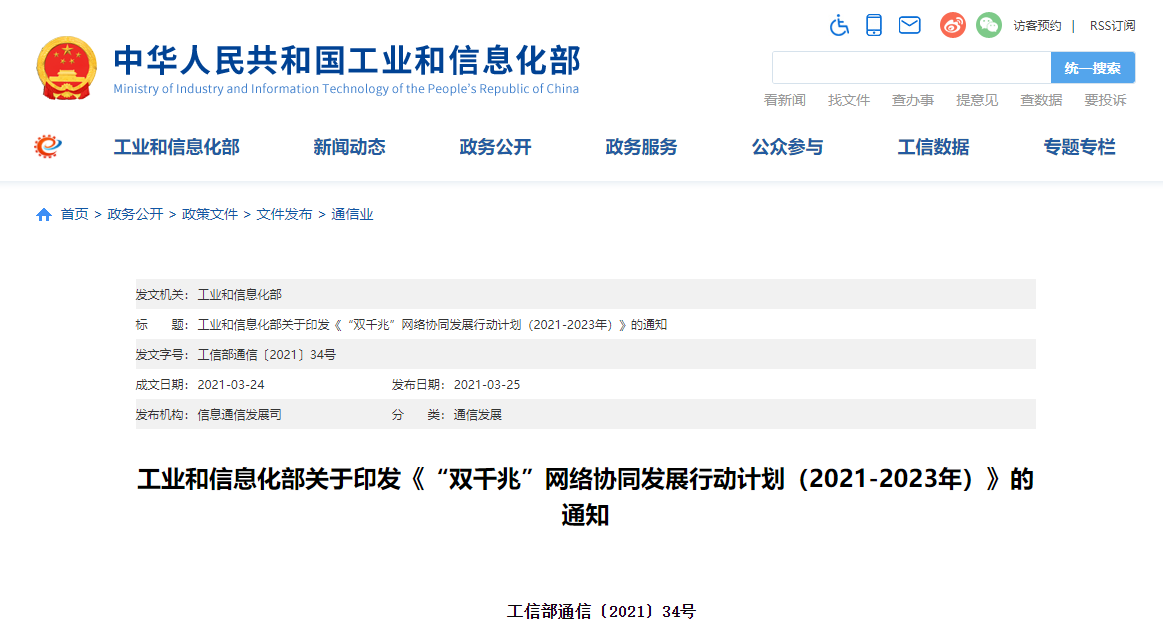Click the home icon in breadcrumb
This screenshot has height=630, width=1163.
coord(44,215)
